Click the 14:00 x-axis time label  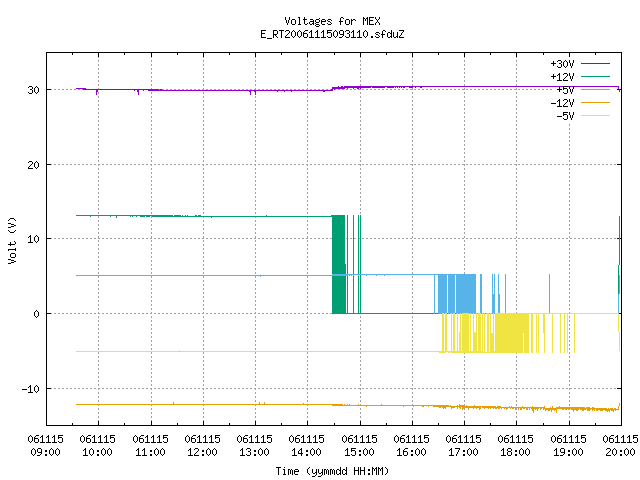click(x=307, y=452)
